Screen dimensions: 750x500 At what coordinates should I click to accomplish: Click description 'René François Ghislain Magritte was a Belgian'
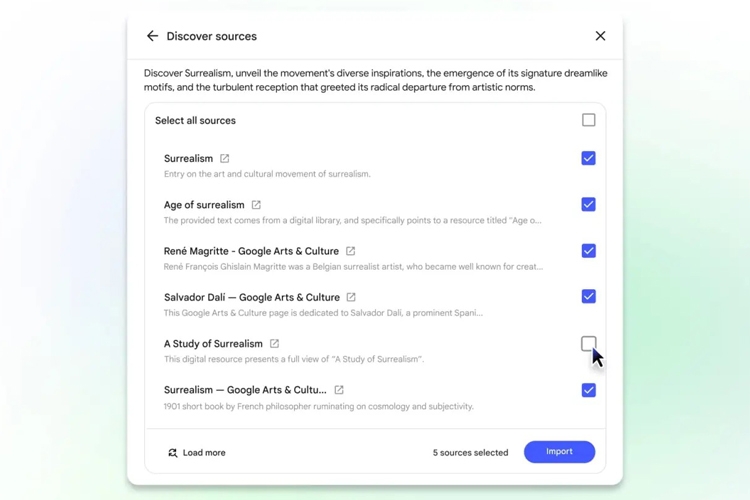[x=353, y=267]
